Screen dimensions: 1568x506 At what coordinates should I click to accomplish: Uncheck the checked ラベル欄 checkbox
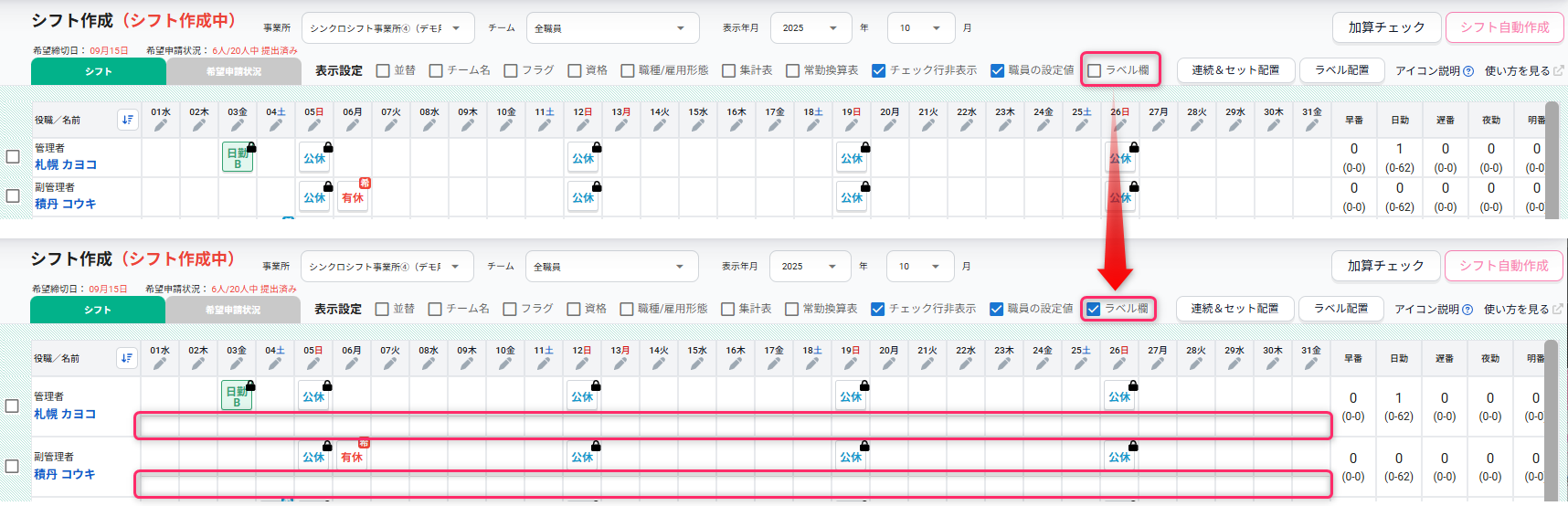(1093, 309)
